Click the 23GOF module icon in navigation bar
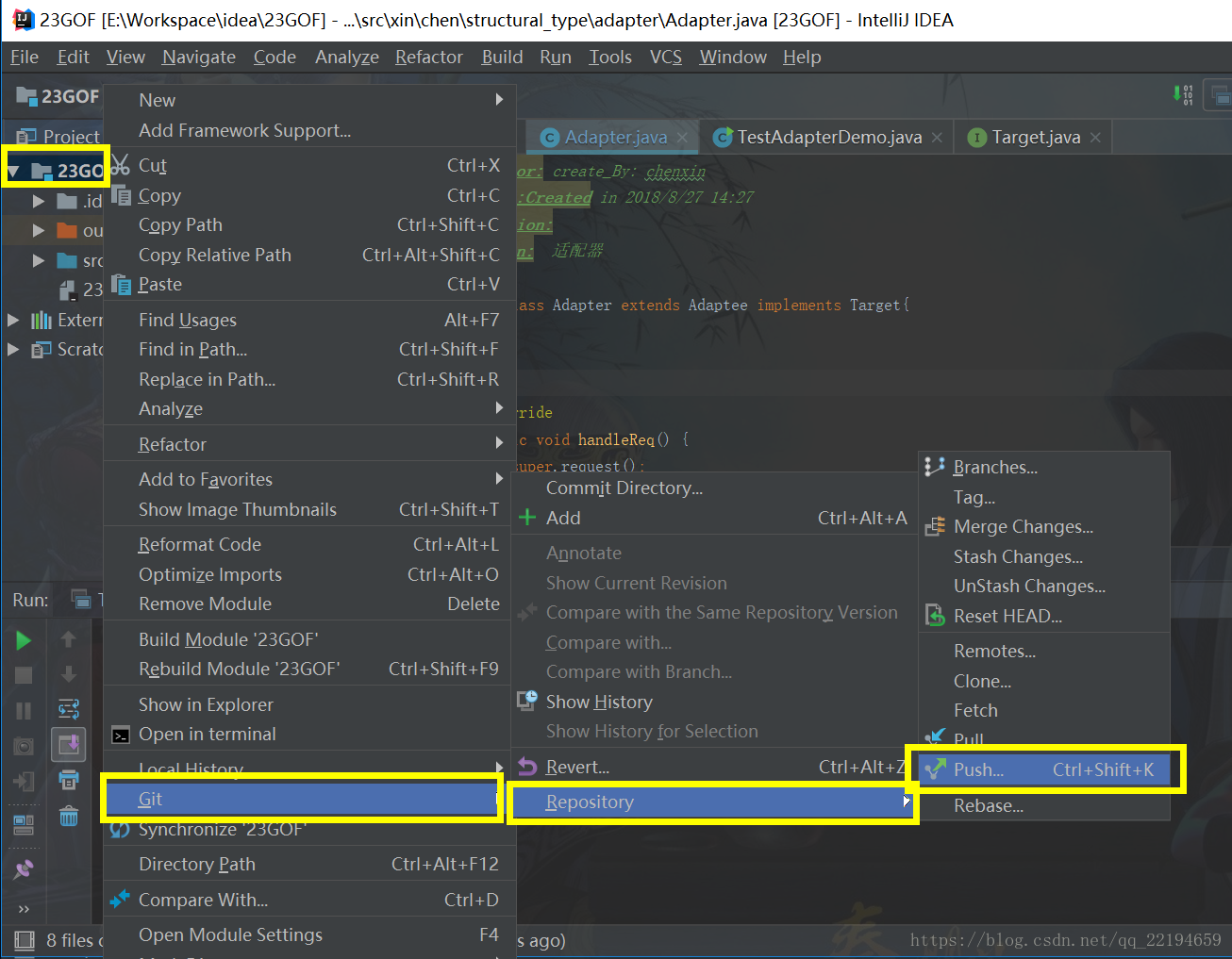 click(26, 95)
